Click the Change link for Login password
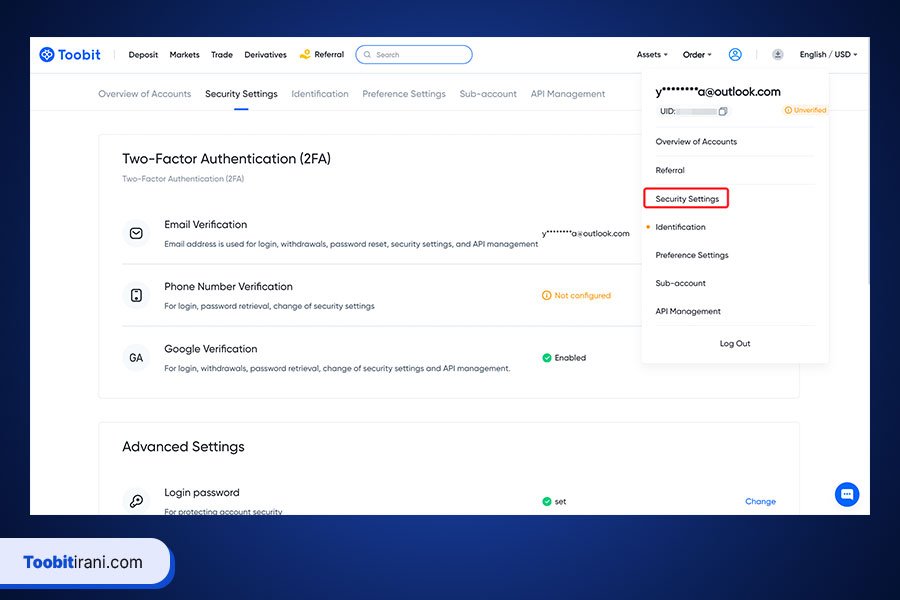 pyautogui.click(x=760, y=501)
